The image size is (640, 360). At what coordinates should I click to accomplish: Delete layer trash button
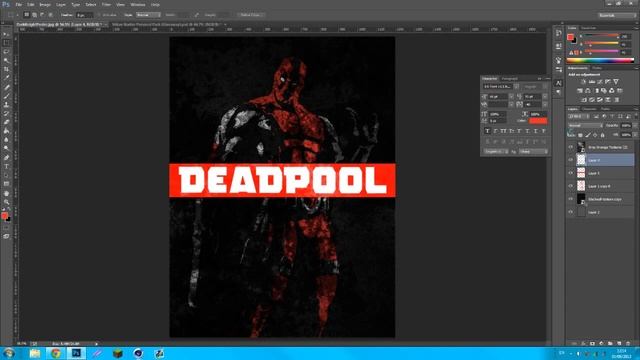point(628,344)
